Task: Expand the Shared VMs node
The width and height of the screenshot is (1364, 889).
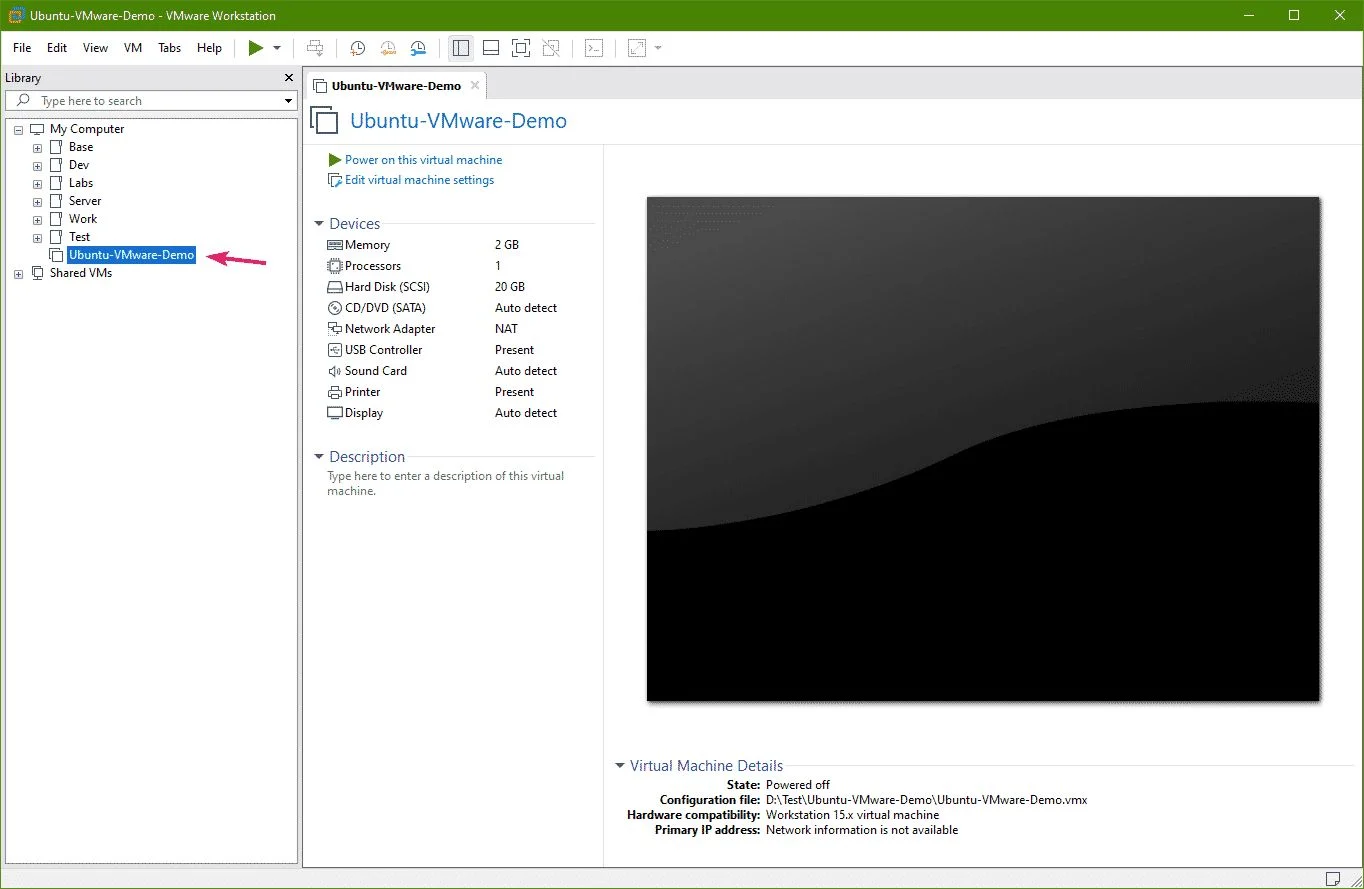Action: pos(19,273)
